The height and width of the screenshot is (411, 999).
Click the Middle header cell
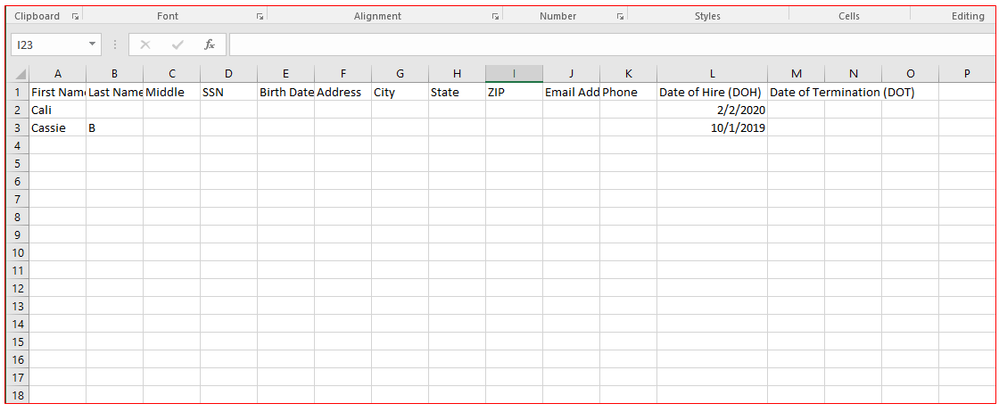[172, 92]
